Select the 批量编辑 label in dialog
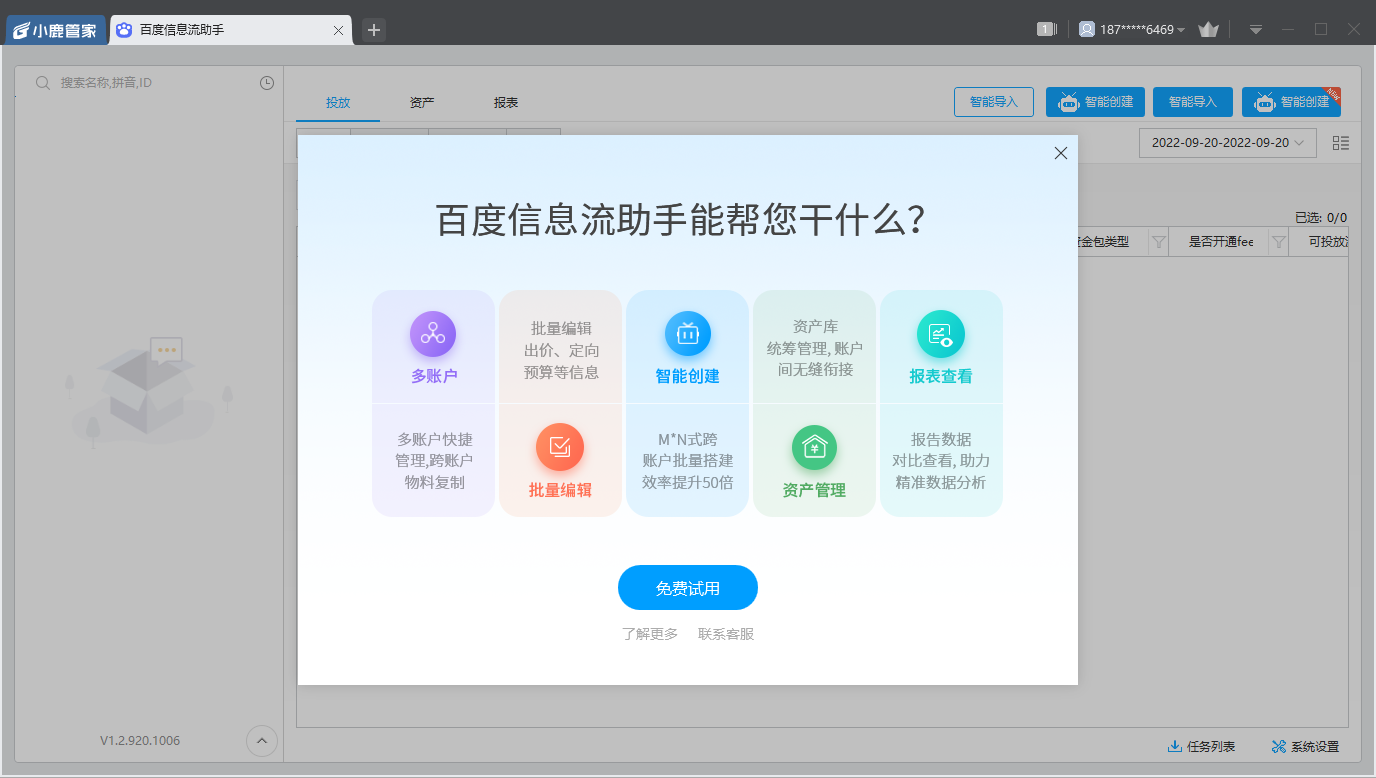Image resolution: width=1376 pixels, height=778 pixels. tap(560, 490)
